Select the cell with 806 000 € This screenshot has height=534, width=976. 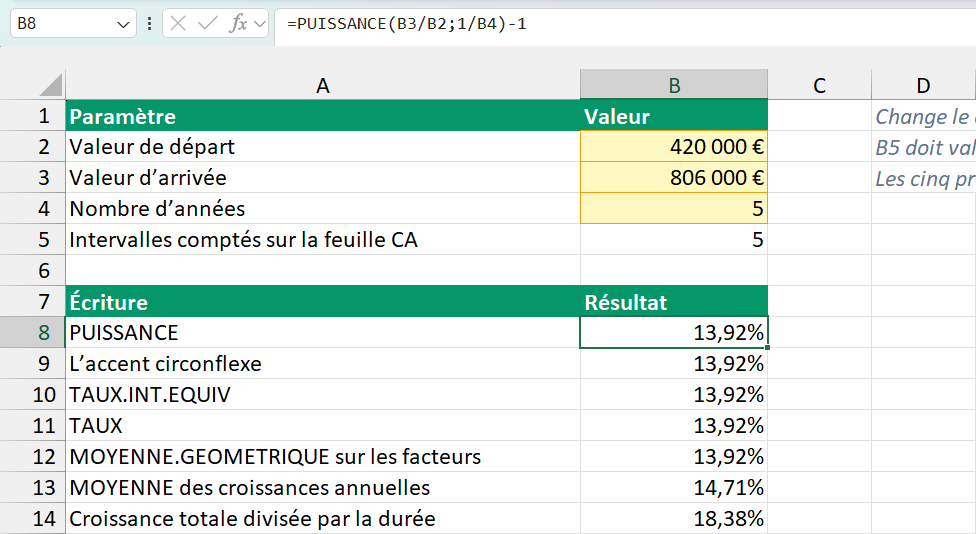pos(673,177)
